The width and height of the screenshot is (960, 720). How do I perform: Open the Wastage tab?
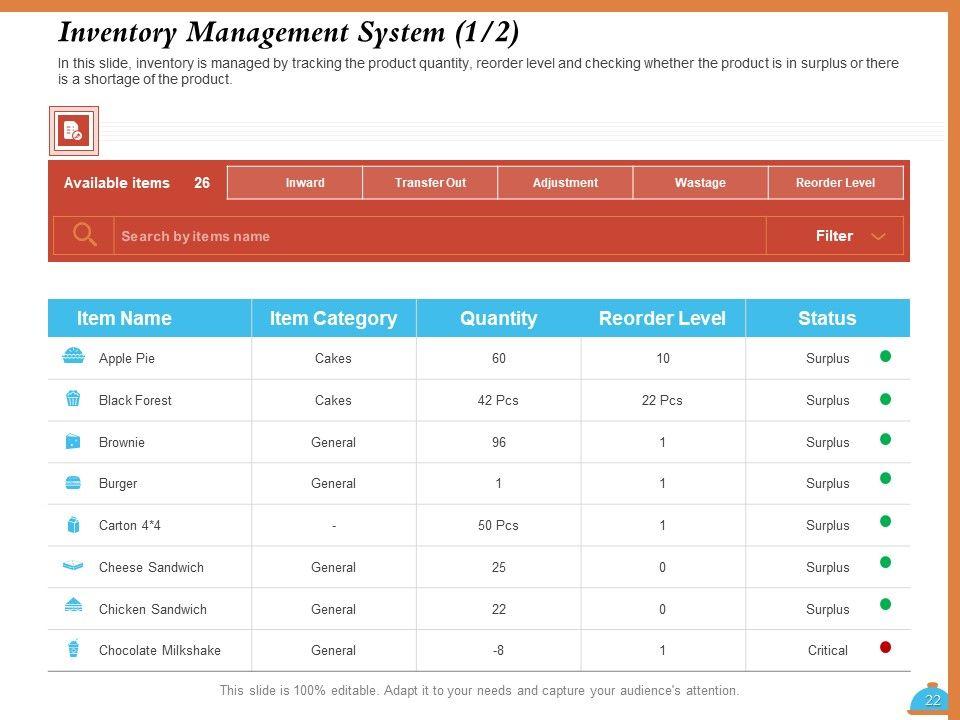[700, 183]
